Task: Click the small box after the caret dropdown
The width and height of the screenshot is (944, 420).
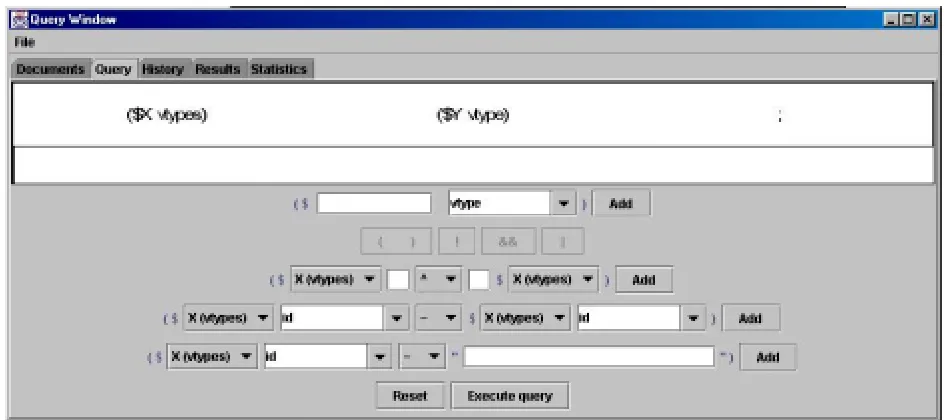Action: [479, 280]
